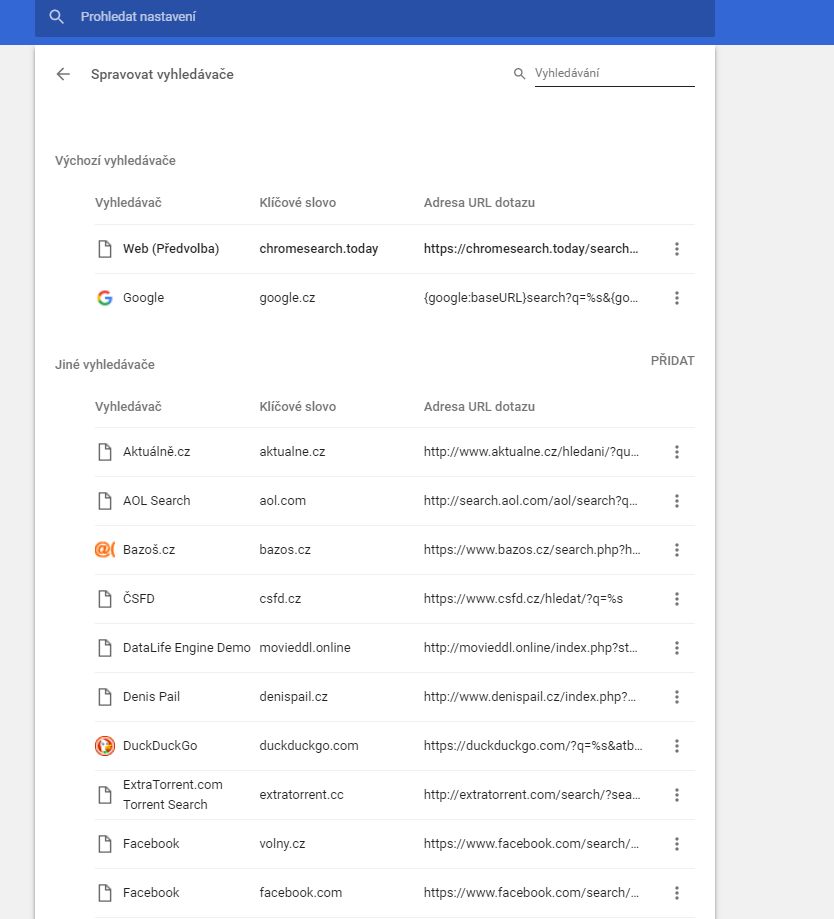Select the Aktuálně.cz engine name

click(x=156, y=452)
